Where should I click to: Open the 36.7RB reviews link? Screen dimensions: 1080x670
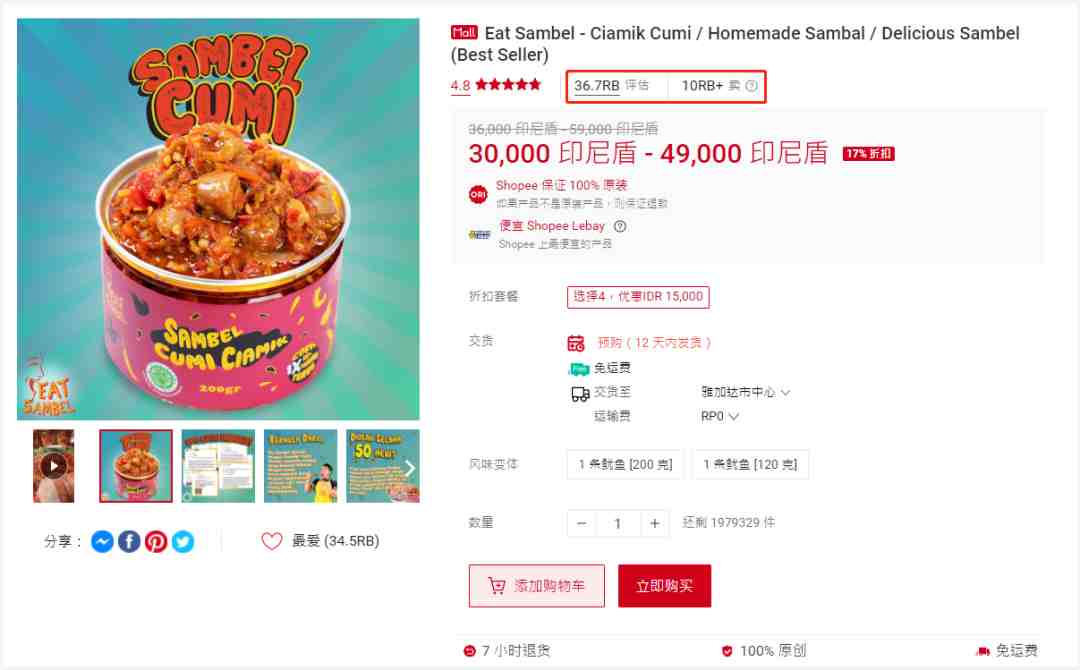[612, 86]
